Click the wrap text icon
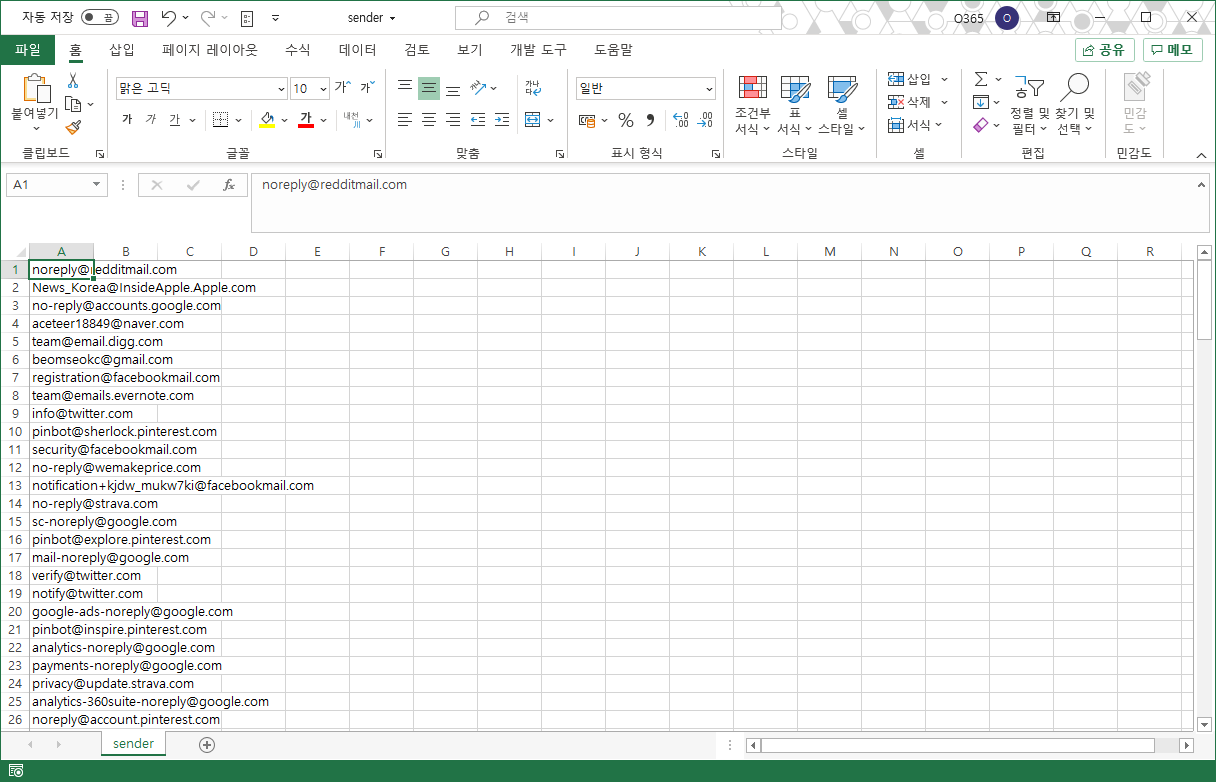 point(533,88)
